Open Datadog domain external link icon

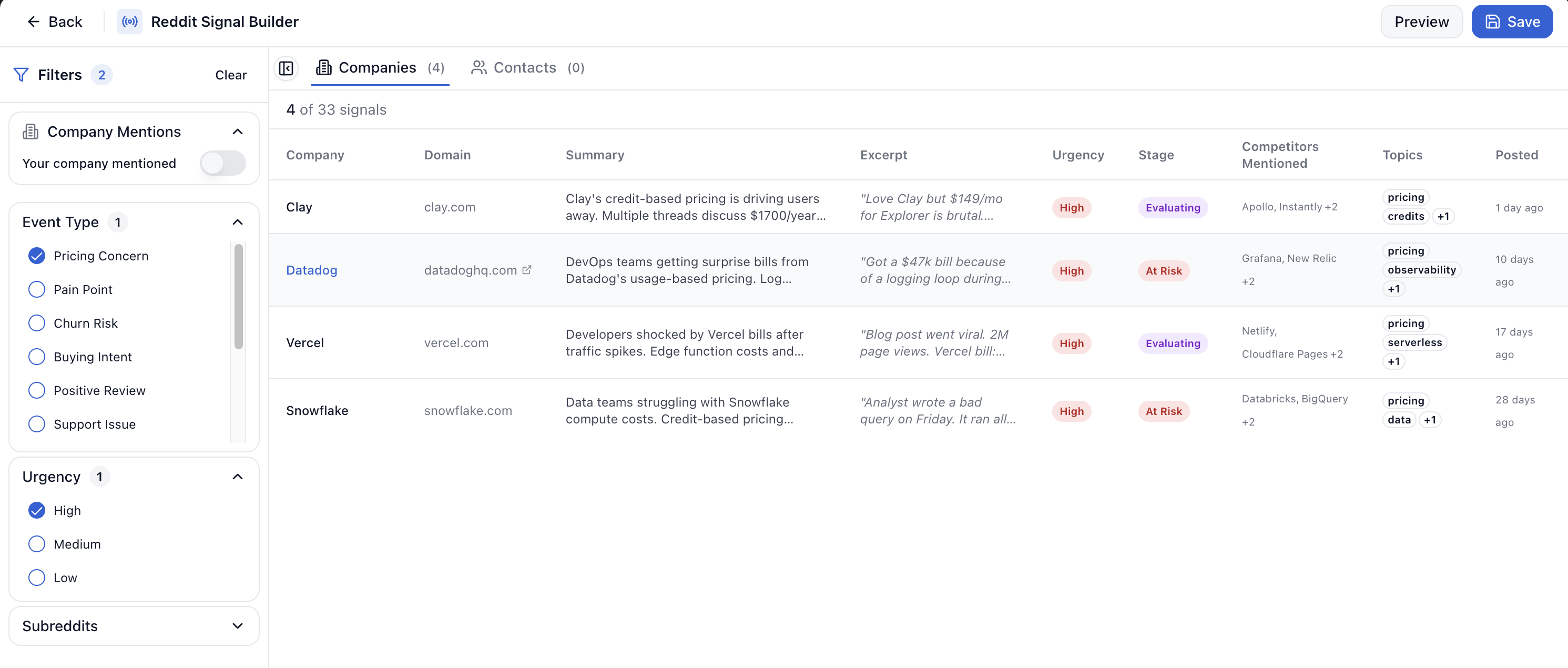coord(527,270)
